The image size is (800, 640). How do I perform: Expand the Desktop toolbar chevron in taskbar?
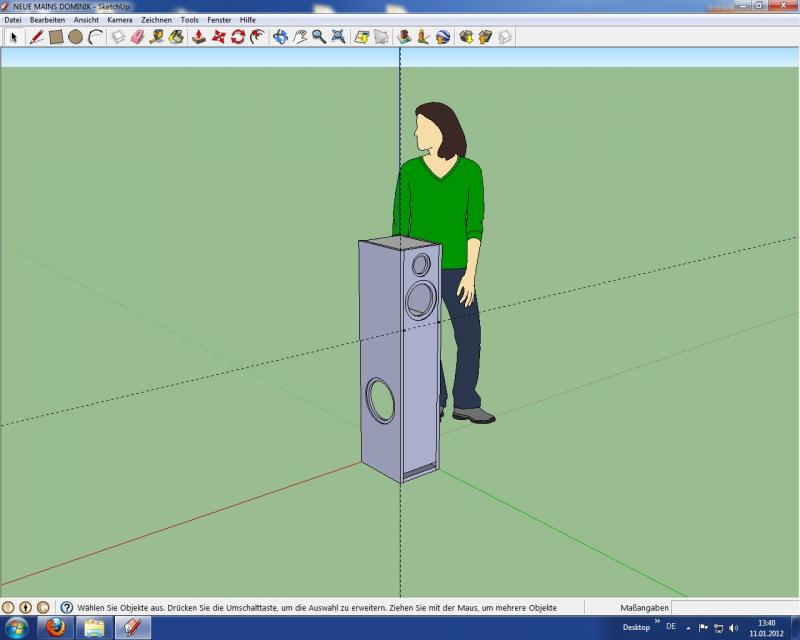pos(657,622)
